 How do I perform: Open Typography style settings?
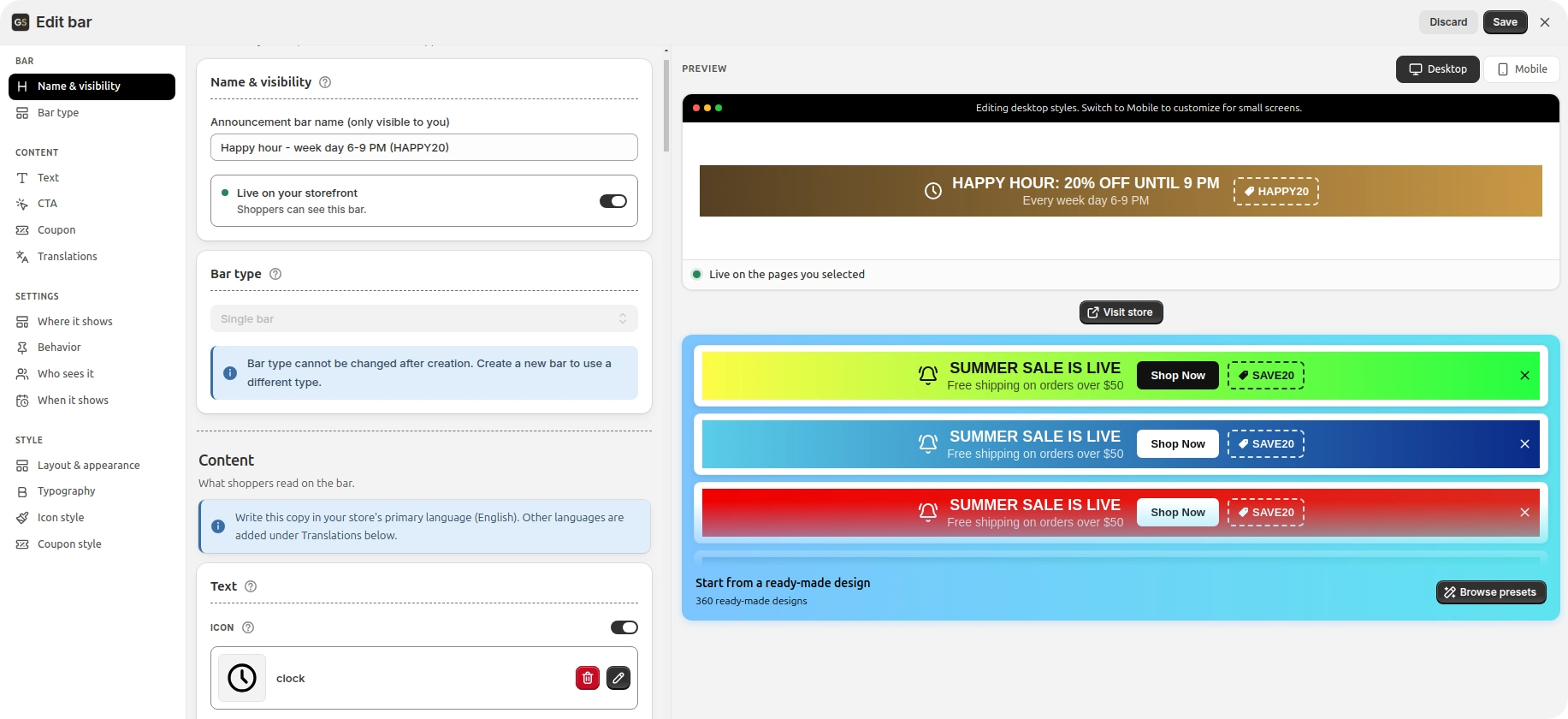click(92, 491)
